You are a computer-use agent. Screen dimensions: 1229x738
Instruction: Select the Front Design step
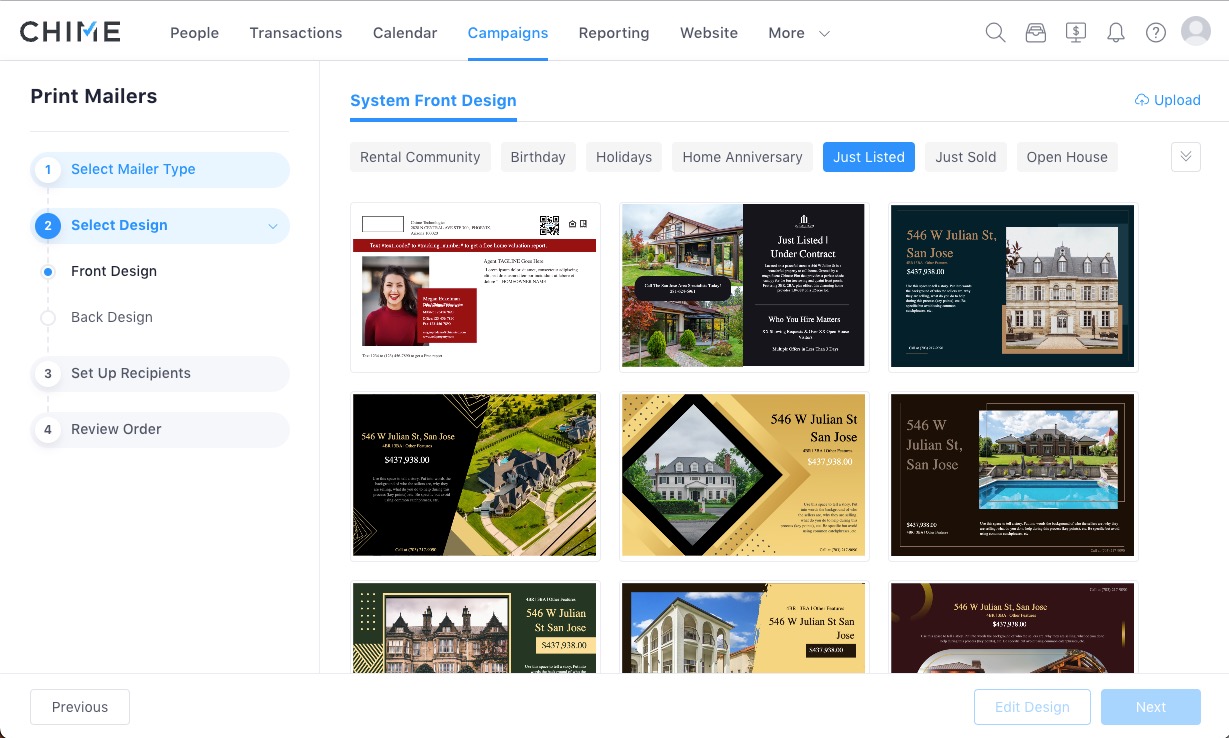pyautogui.click(x=113, y=271)
